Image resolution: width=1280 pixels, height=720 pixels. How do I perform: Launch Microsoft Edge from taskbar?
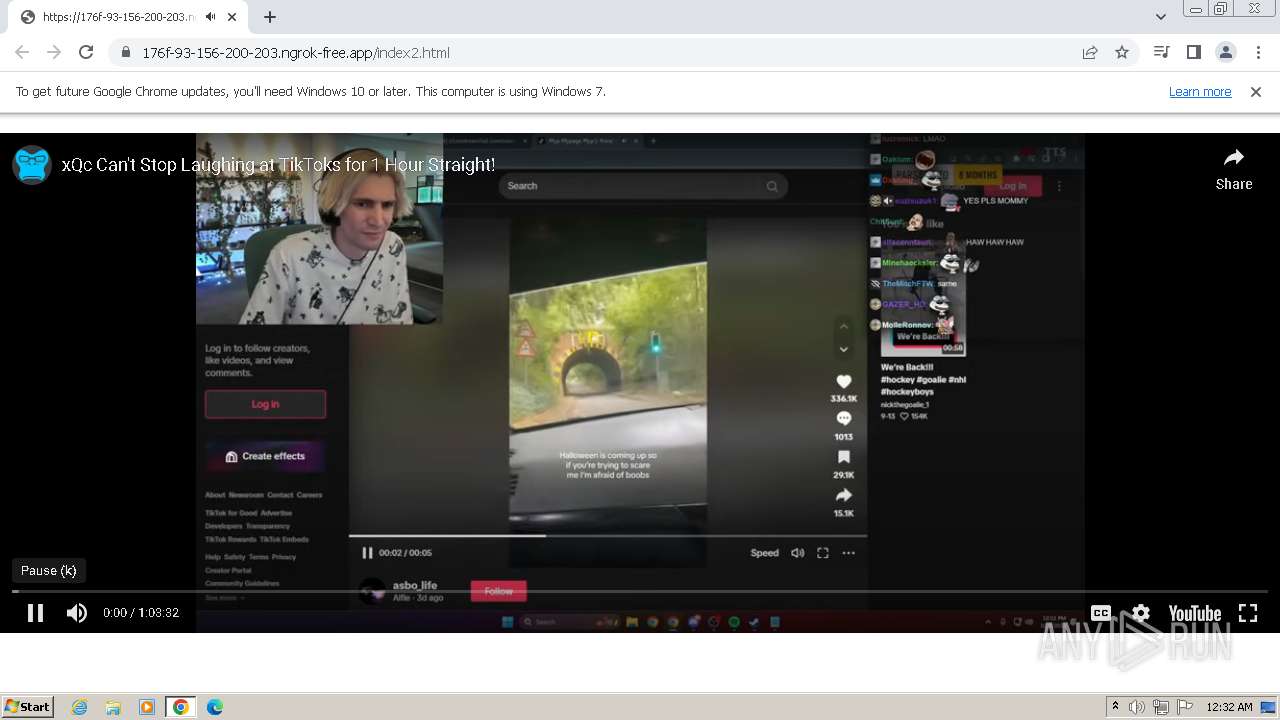coord(215,707)
